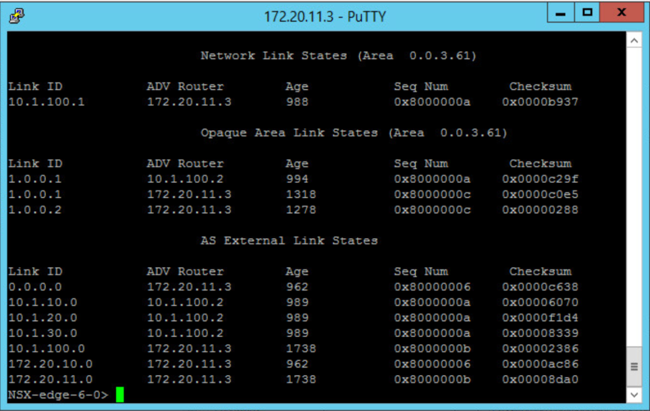
Task: Click the empty scrollbar track above thumb
Action: click(634, 197)
